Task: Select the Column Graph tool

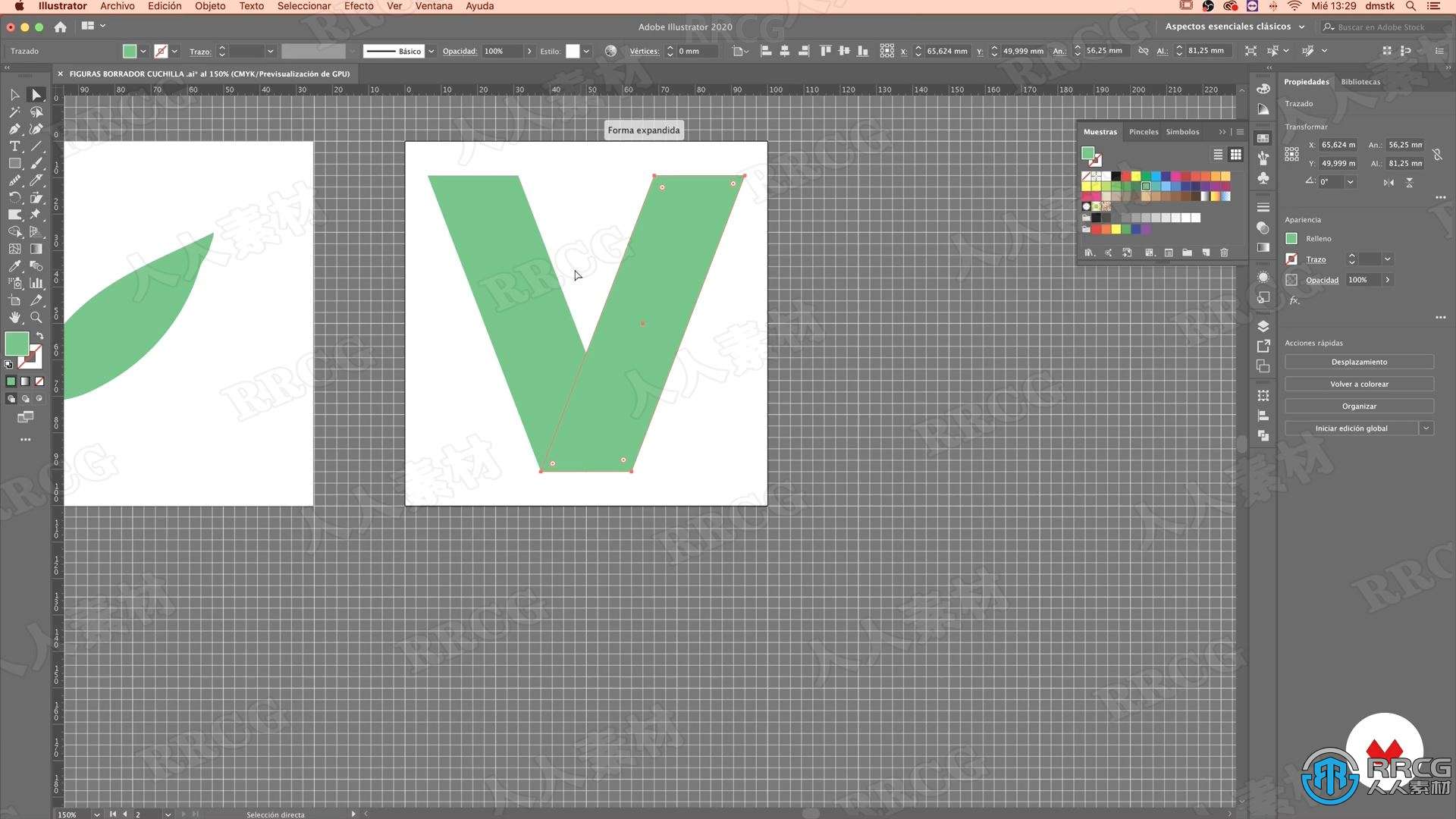Action: (x=36, y=283)
